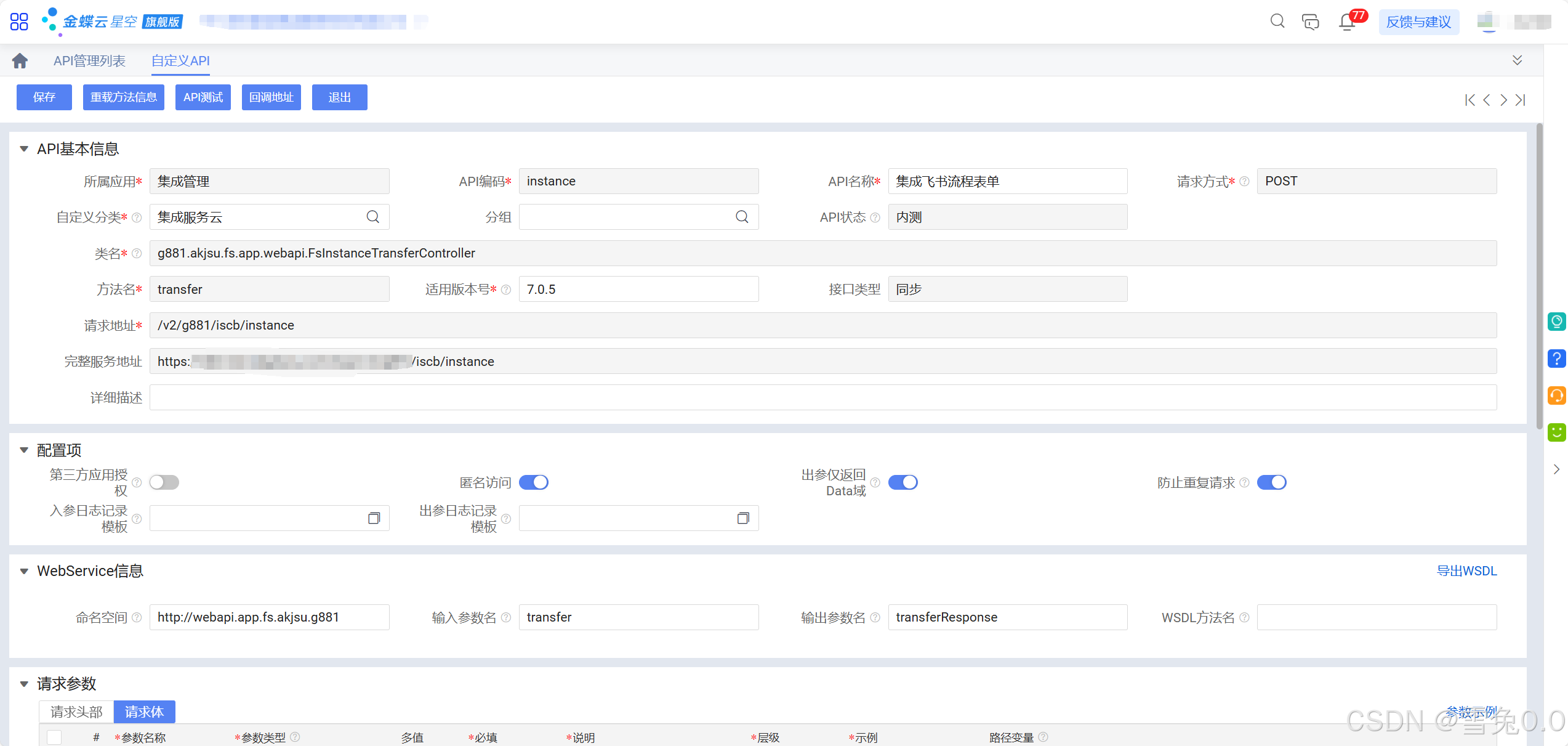Image resolution: width=1568 pixels, height=746 pixels.
Task: Click the 适用版本号 input field
Action: click(639, 289)
